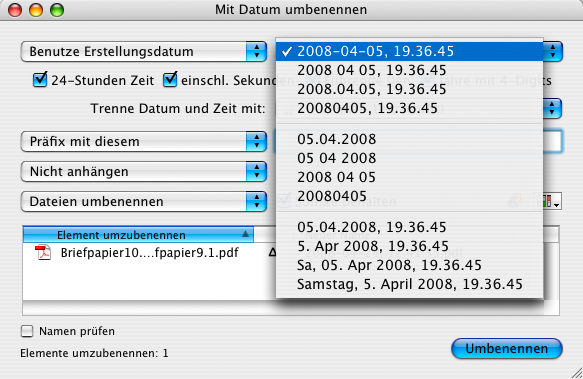Open the color bars popup icon button

coord(548,201)
